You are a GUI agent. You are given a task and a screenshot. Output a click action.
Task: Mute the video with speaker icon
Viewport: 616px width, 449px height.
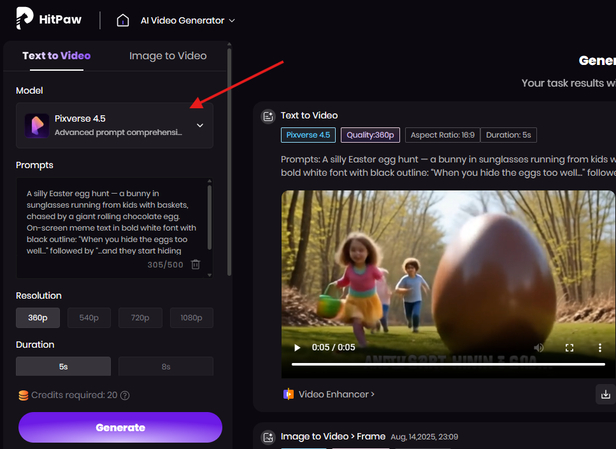tap(539, 348)
